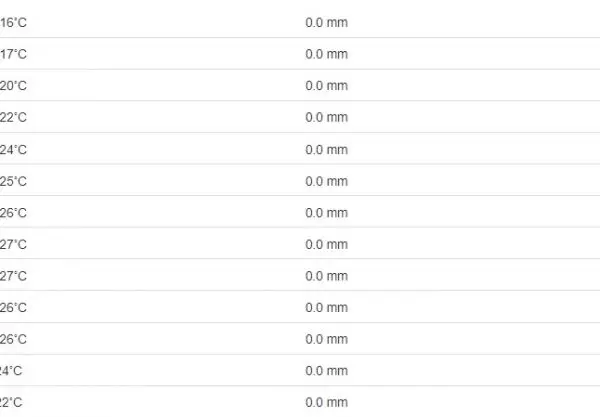This screenshot has width=600, height=417.
Task: Click 0.0 mm in the 26°C row below 25°C
Action: click(326, 213)
